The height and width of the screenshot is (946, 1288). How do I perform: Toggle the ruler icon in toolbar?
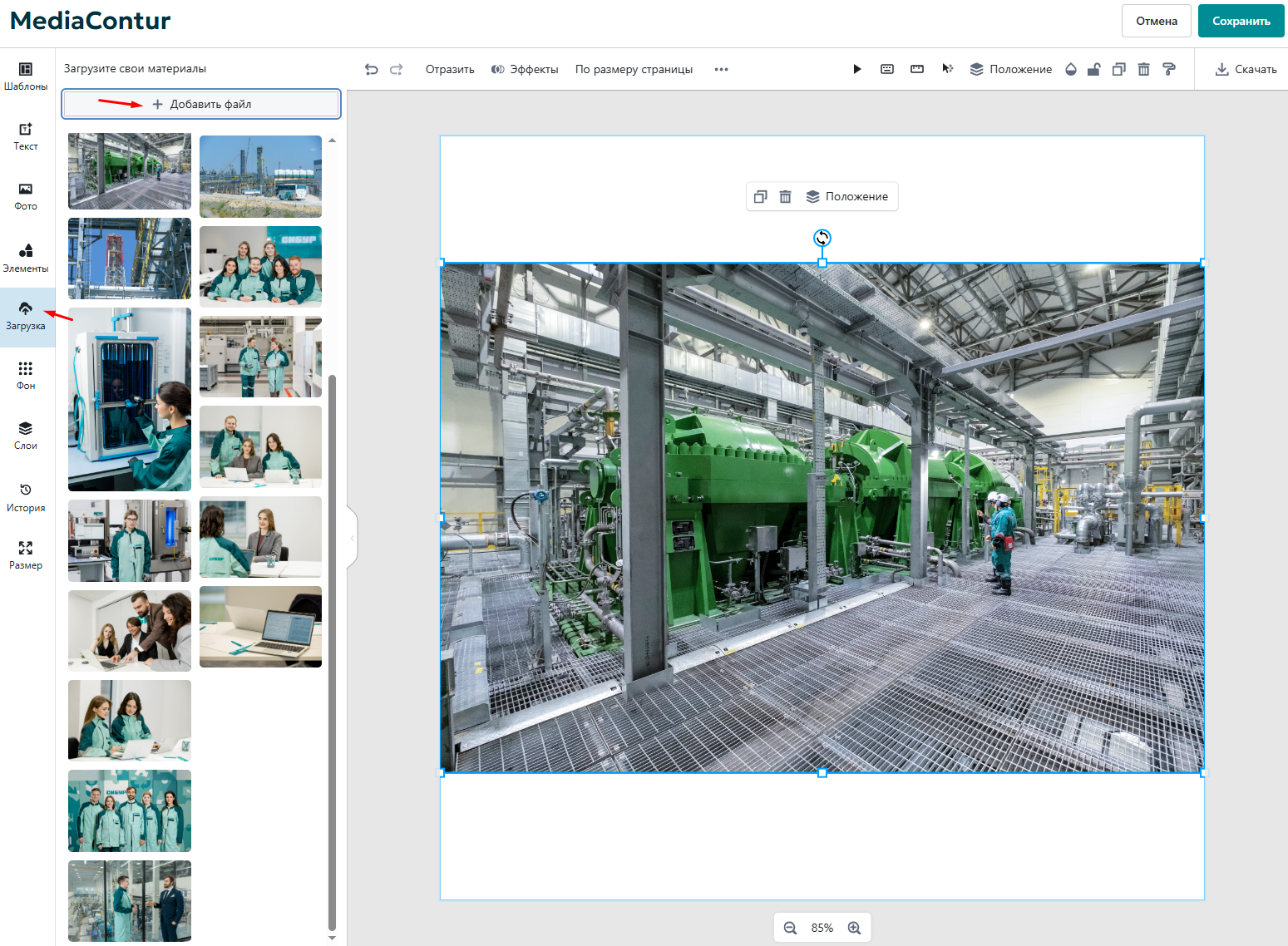click(917, 69)
